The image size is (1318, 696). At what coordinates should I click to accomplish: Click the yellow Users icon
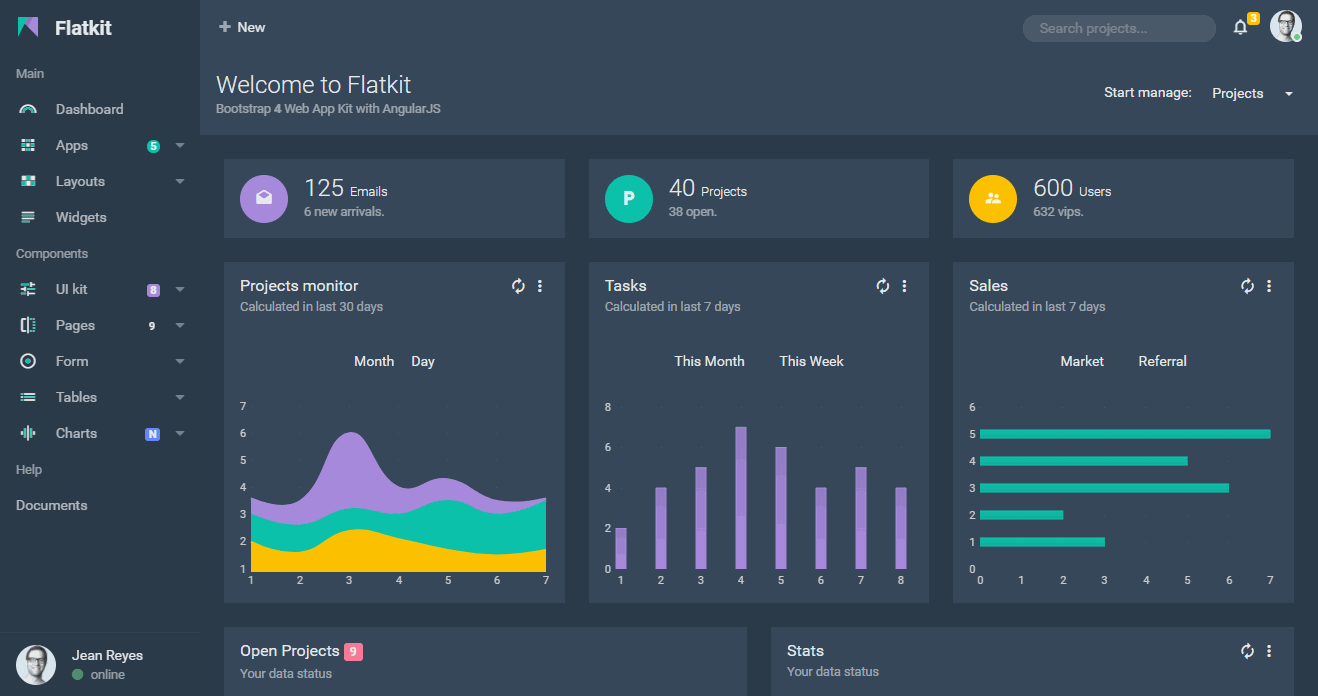pyautogui.click(x=993, y=198)
